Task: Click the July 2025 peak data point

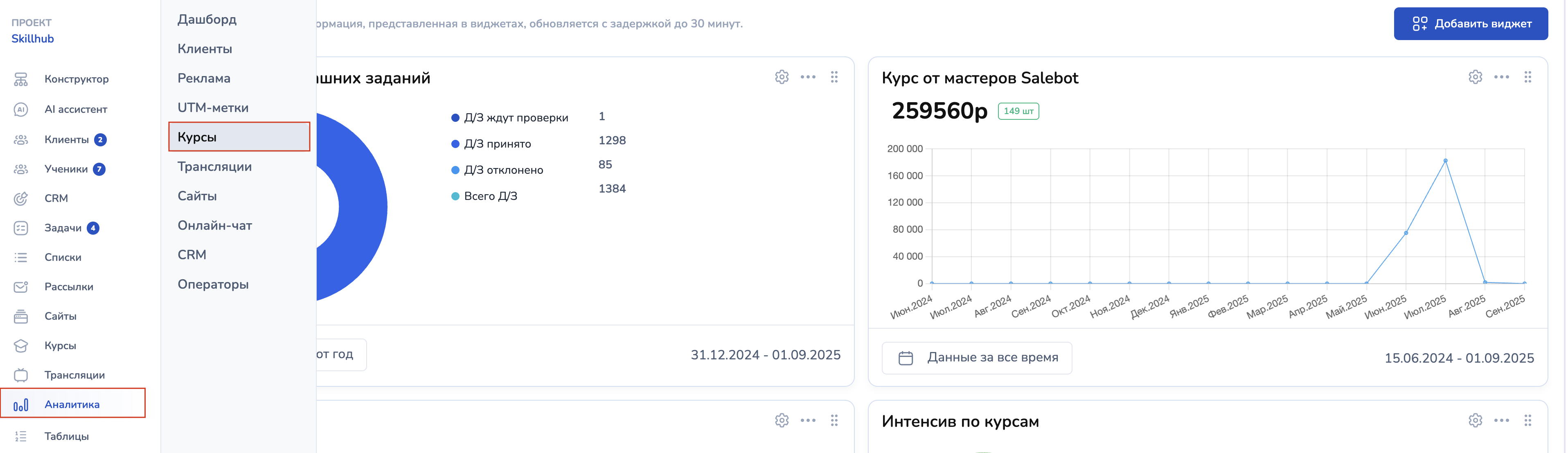Action: click(x=1445, y=161)
